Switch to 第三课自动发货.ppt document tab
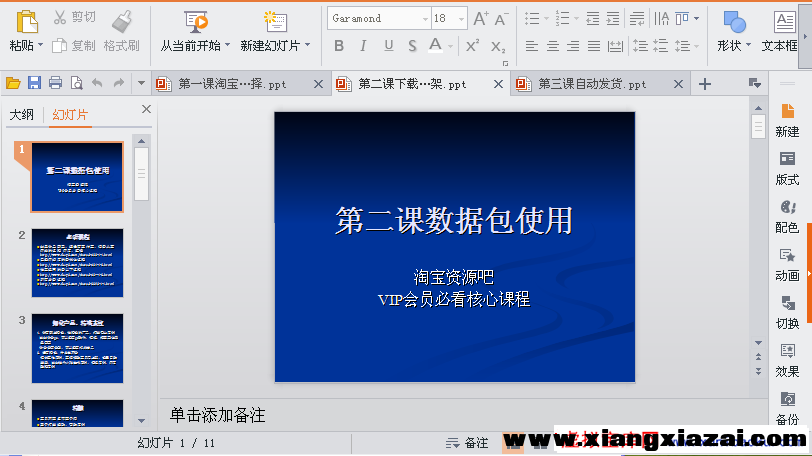The height and width of the screenshot is (456, 812). pyautogui.click(x=592, y=84)
